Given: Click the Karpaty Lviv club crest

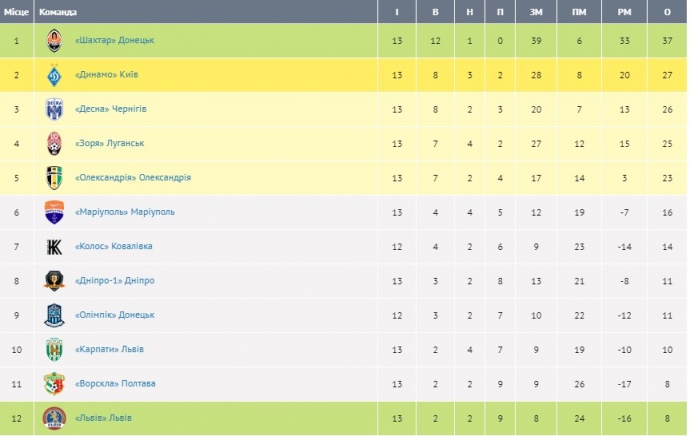Looking at the screenshot, I should [x=54, y=350].
